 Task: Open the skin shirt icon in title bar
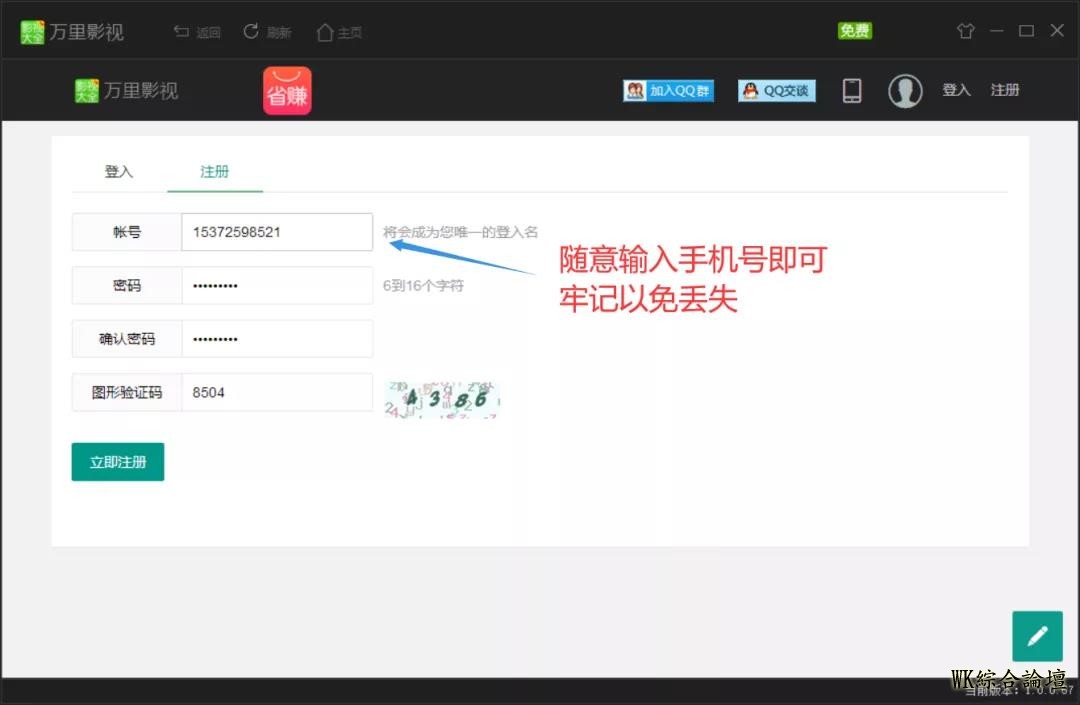click(x=965, y=31)
